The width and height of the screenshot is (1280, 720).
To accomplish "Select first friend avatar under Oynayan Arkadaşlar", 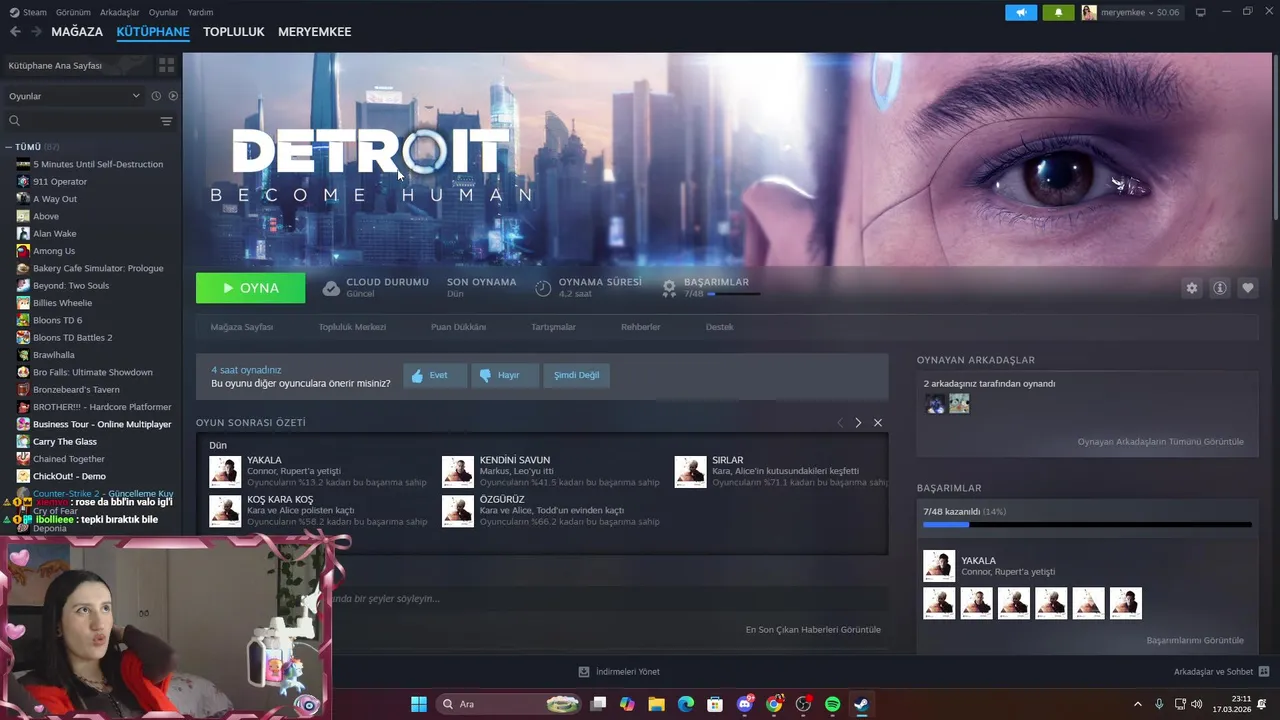I will (935, 403).
